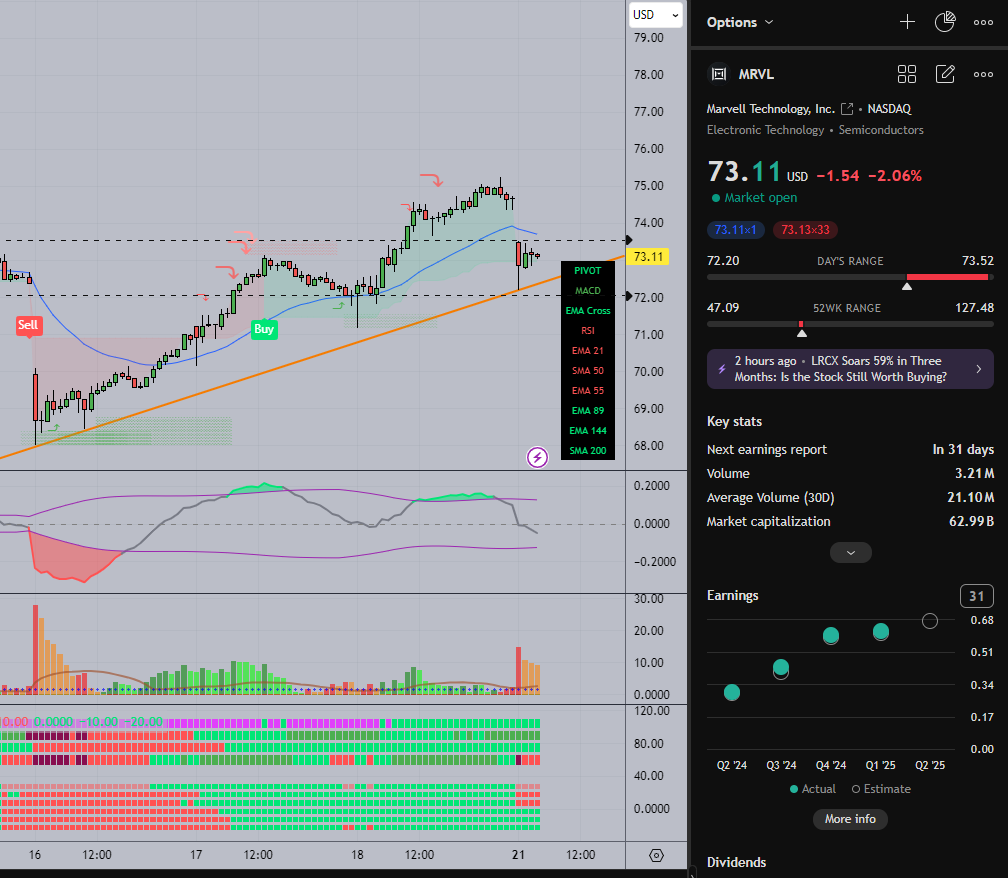Click the Average Volume (30D) value

tap(970, 497)
